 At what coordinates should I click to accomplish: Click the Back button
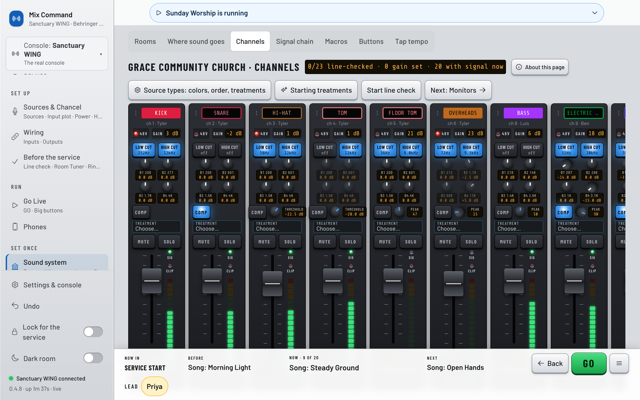click(550, 363)
